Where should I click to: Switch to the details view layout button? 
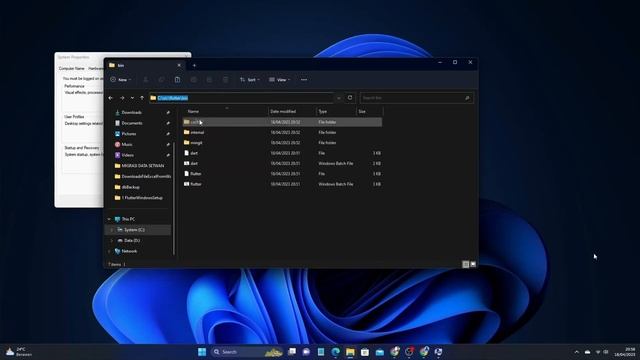coord(465,264)
